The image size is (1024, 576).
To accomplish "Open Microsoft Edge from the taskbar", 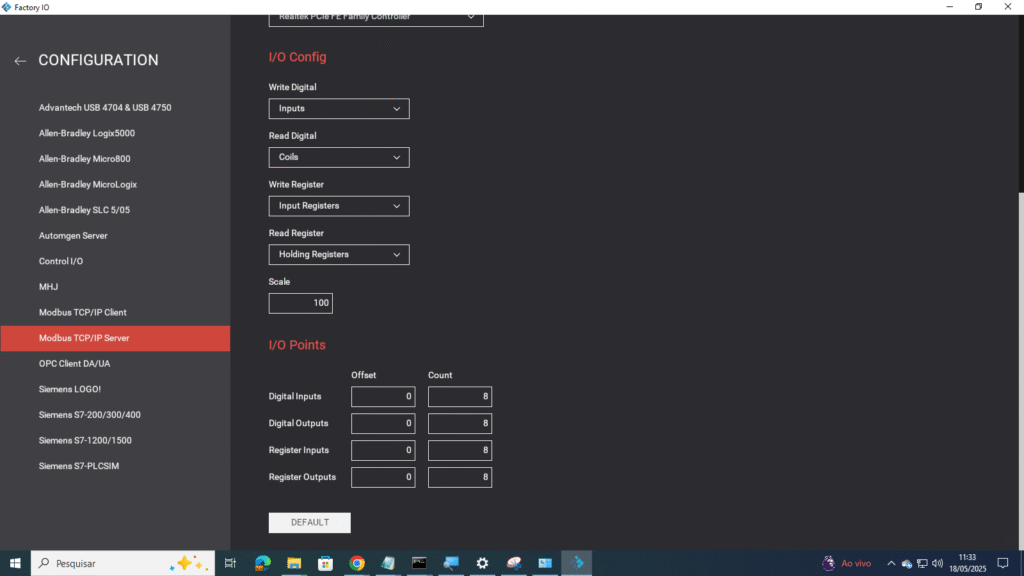I will (263, 563).
